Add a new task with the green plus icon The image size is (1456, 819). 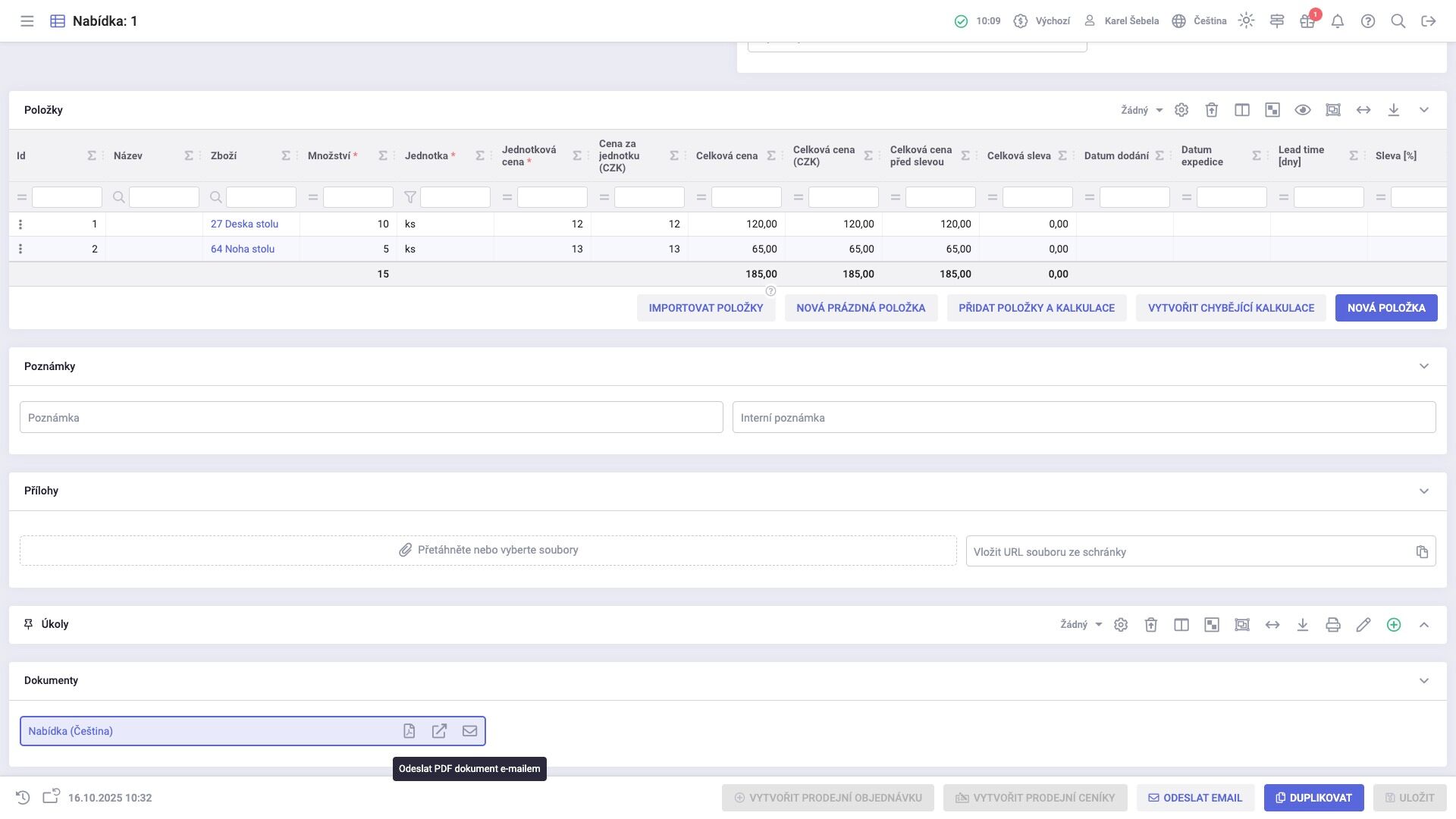(x=1393, y=625)
